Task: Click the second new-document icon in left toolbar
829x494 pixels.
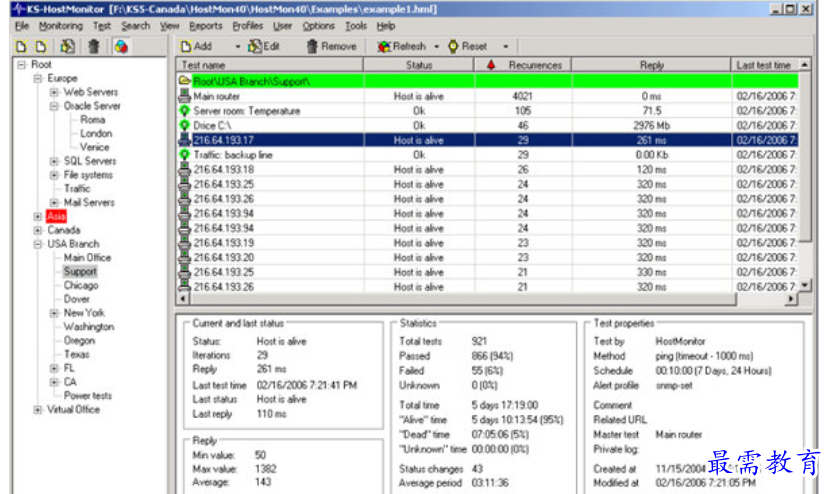Action: coord(41,47)
